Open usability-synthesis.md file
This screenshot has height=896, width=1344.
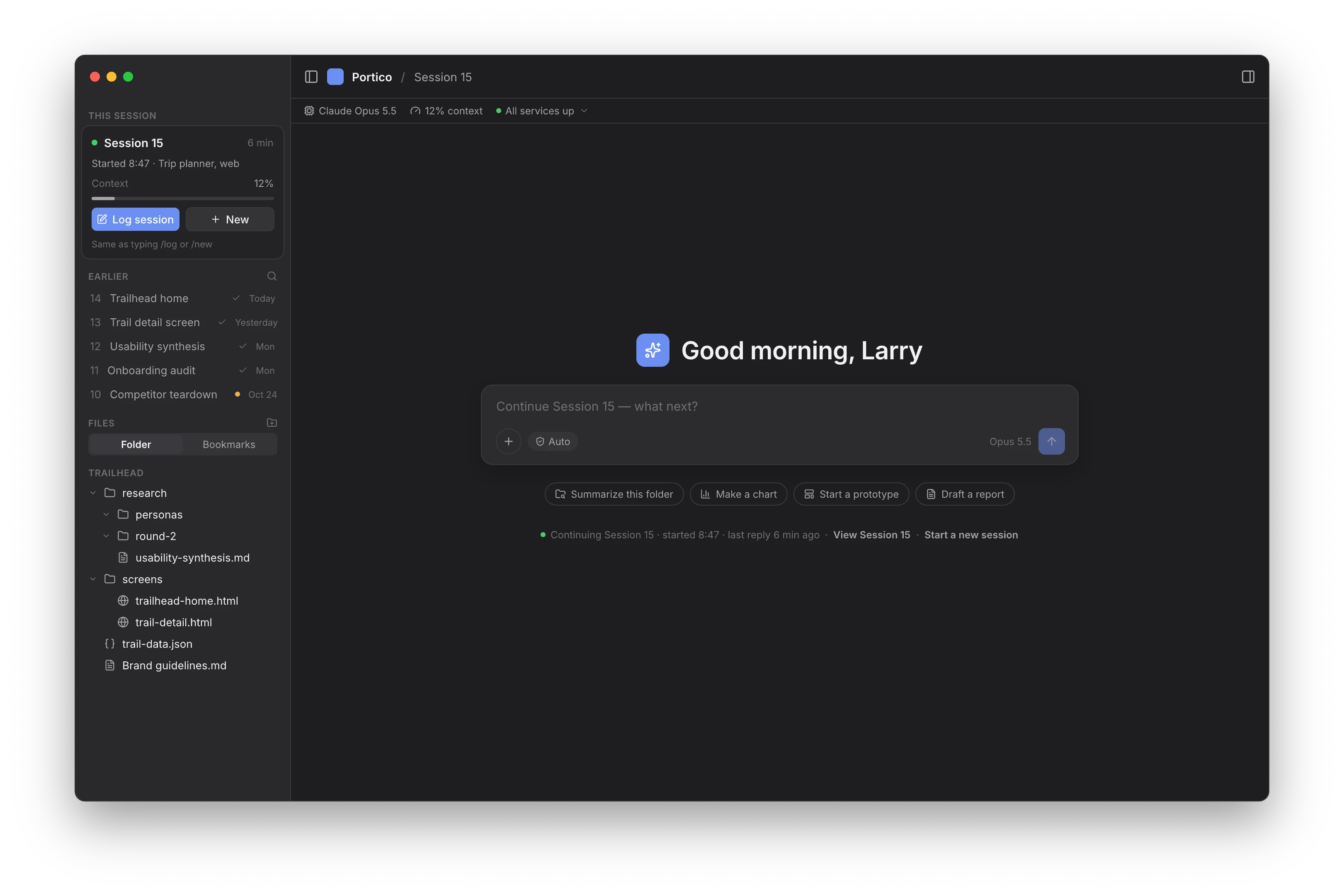(x=183, y=558)
